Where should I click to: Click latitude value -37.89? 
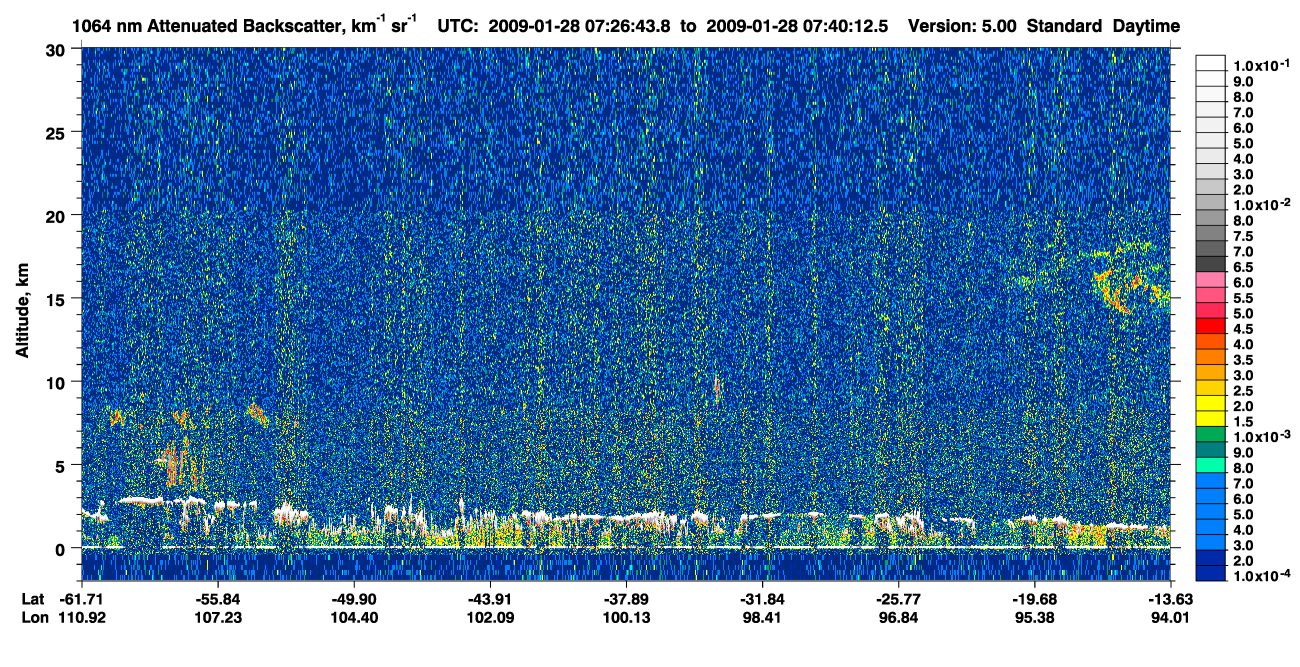(626, 598)
